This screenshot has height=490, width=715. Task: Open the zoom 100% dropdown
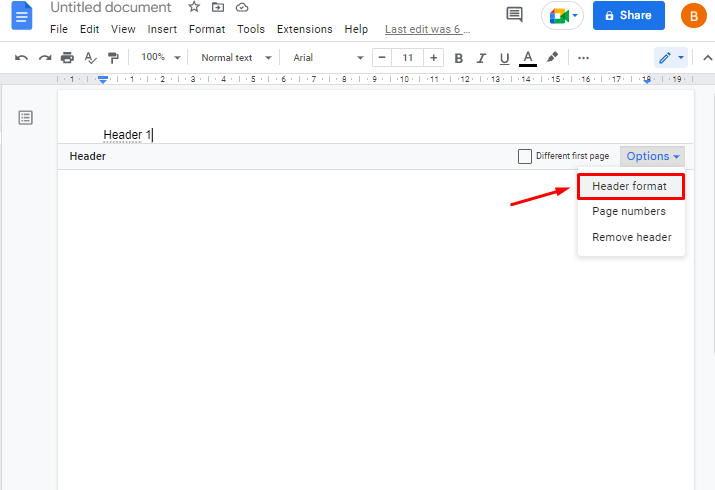point(161,57)
